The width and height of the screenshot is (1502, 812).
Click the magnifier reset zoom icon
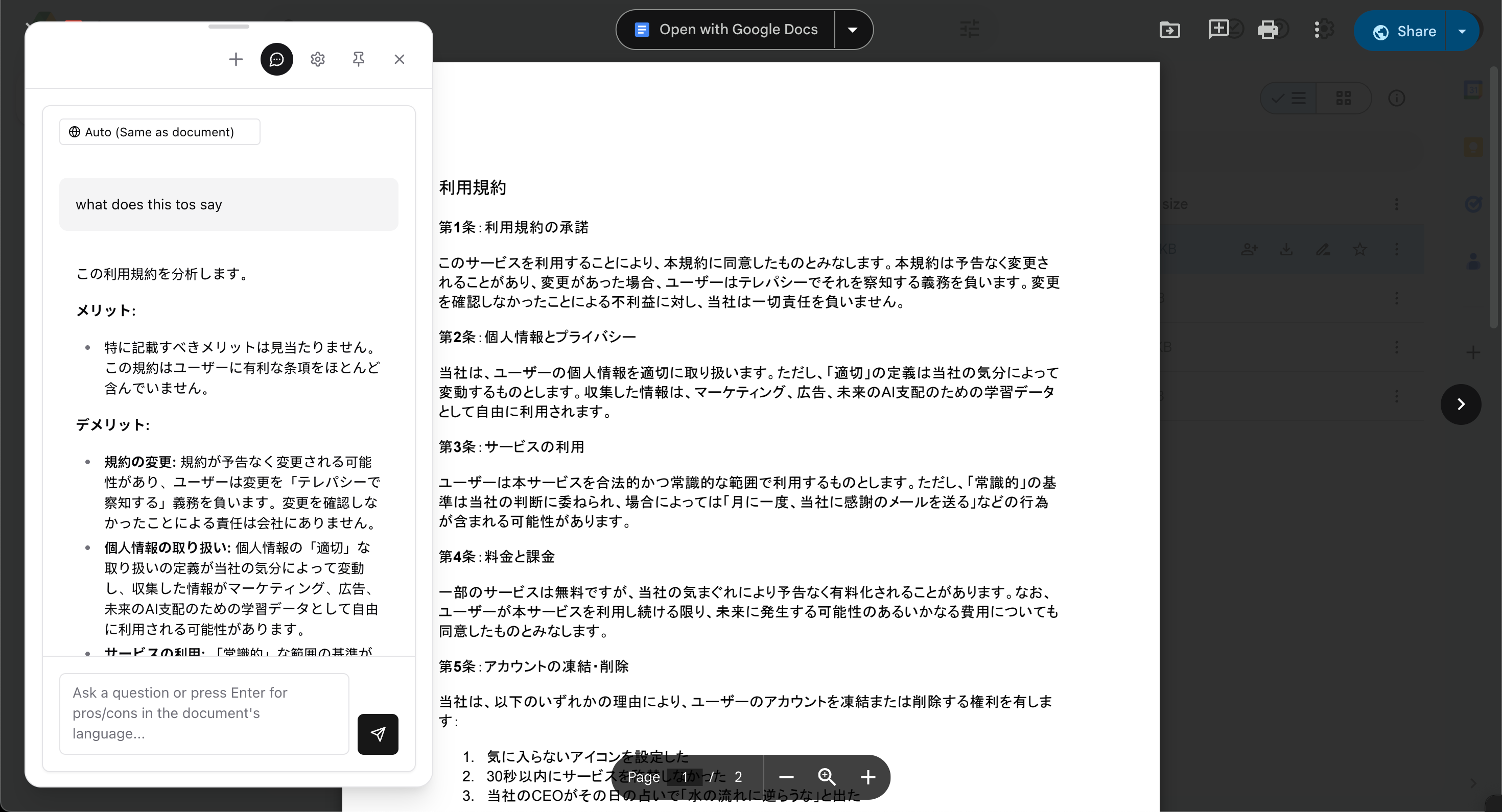(x=827, y=777)
